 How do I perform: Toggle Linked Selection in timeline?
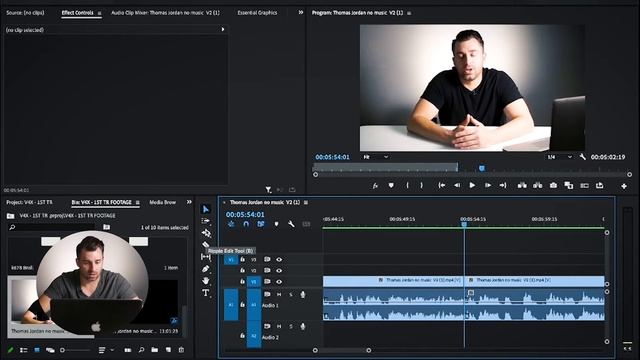(x=261, y=224)
